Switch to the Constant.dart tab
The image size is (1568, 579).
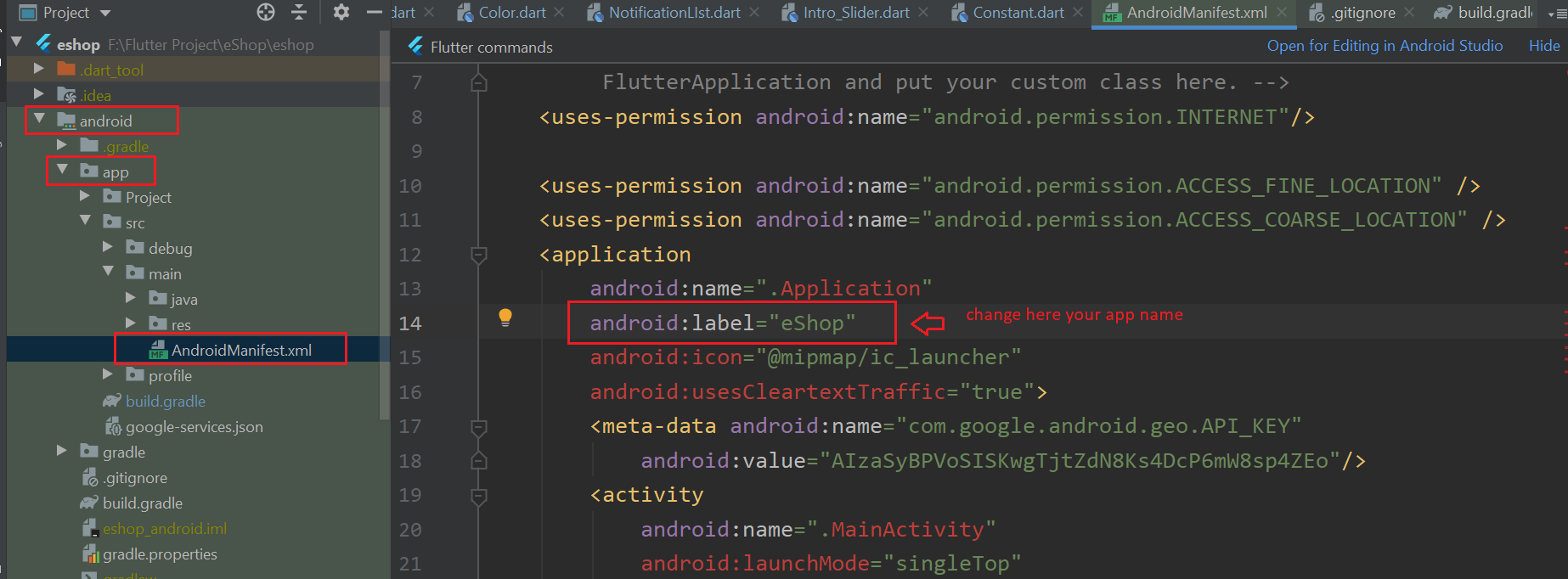(x=1018, y=13)
